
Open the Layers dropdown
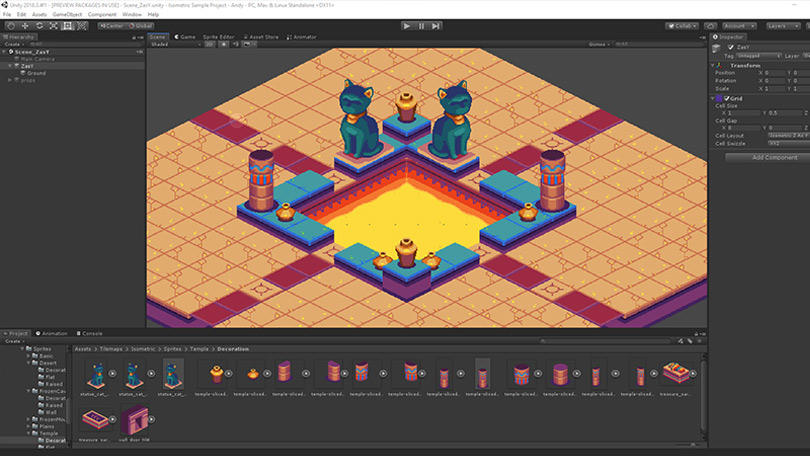783,26
